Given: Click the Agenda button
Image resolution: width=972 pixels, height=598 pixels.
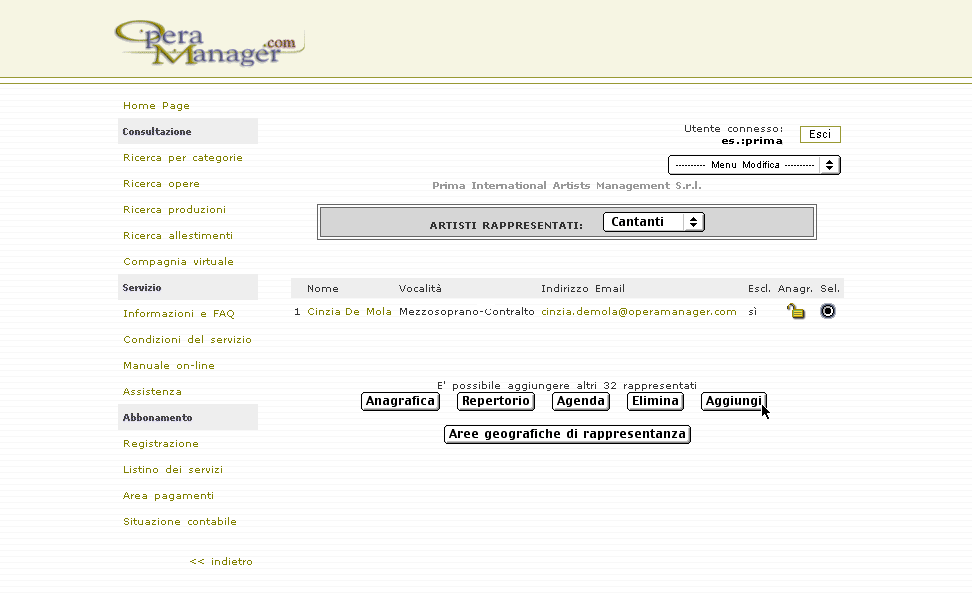Looking at the screenshot, I should 581,401.
